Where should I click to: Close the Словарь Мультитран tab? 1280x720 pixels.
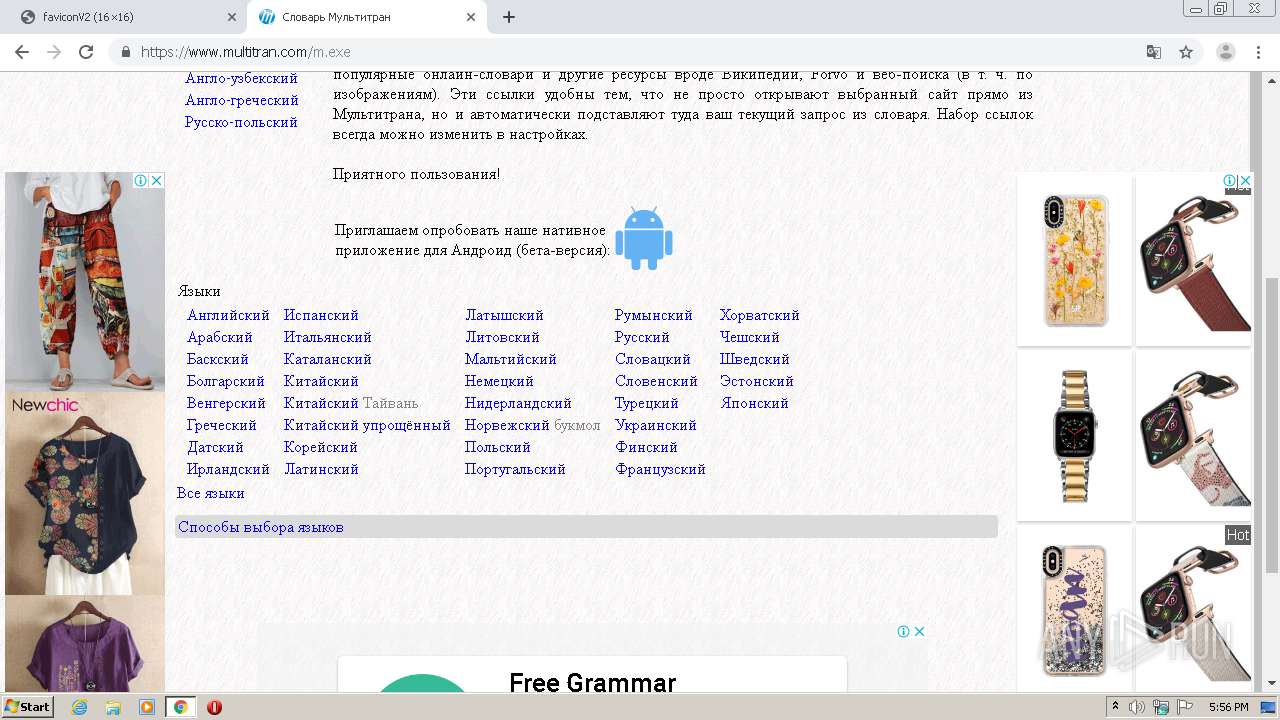click(471, 17)
